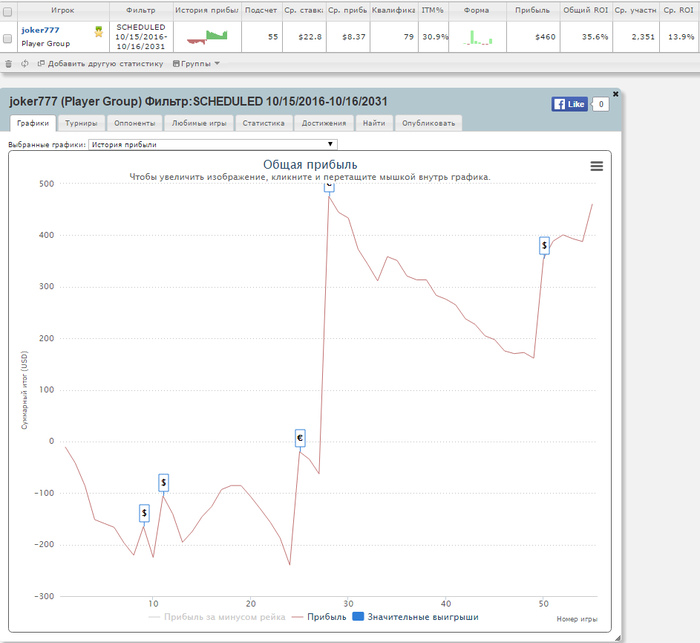Open the Форма sparkline thumbnail
The width and height of the screenshot is (700, 643).
[x=478, y=37]
